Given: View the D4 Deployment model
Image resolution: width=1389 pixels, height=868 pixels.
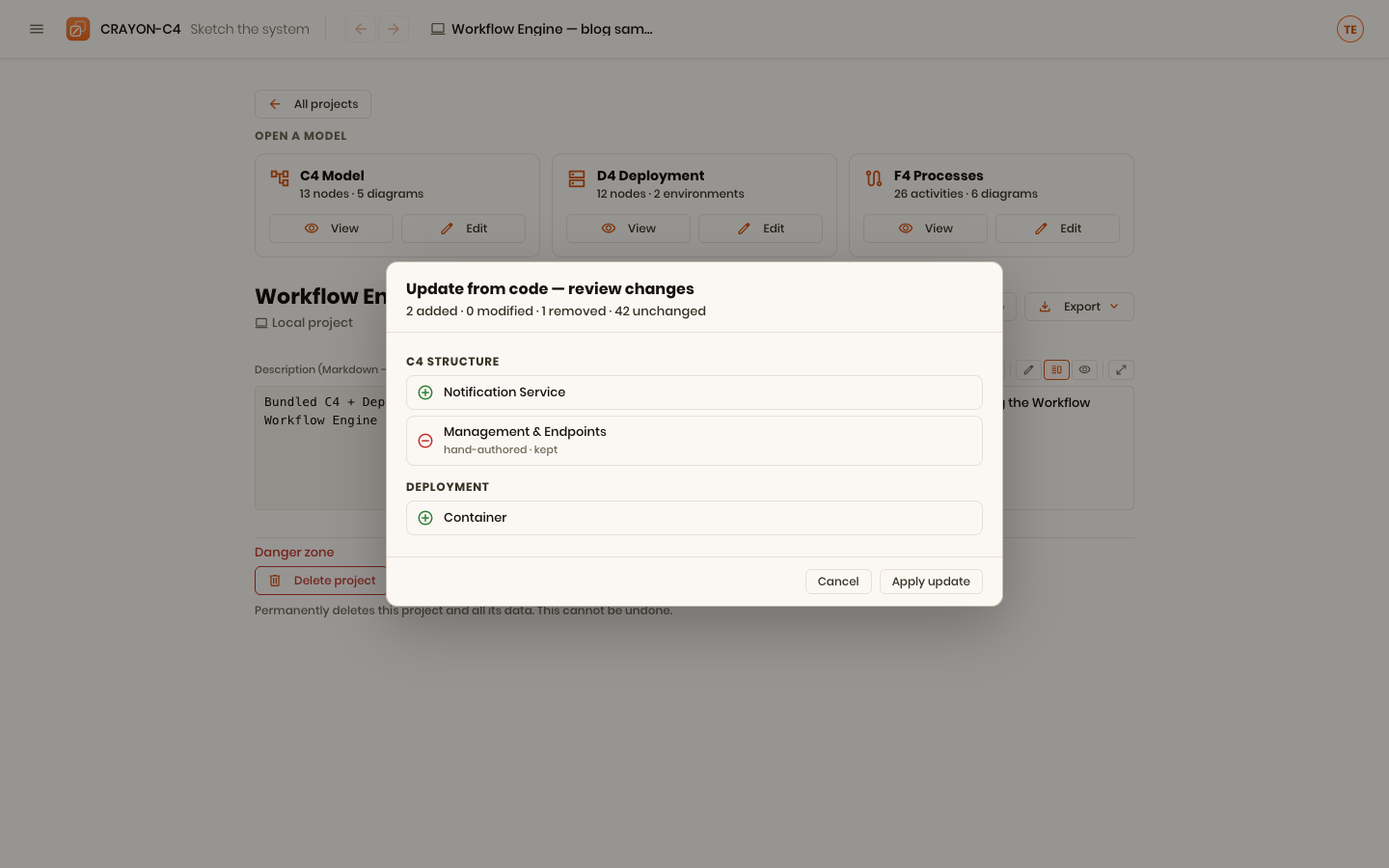Looking at the screenshot, I should coord(628,229).
